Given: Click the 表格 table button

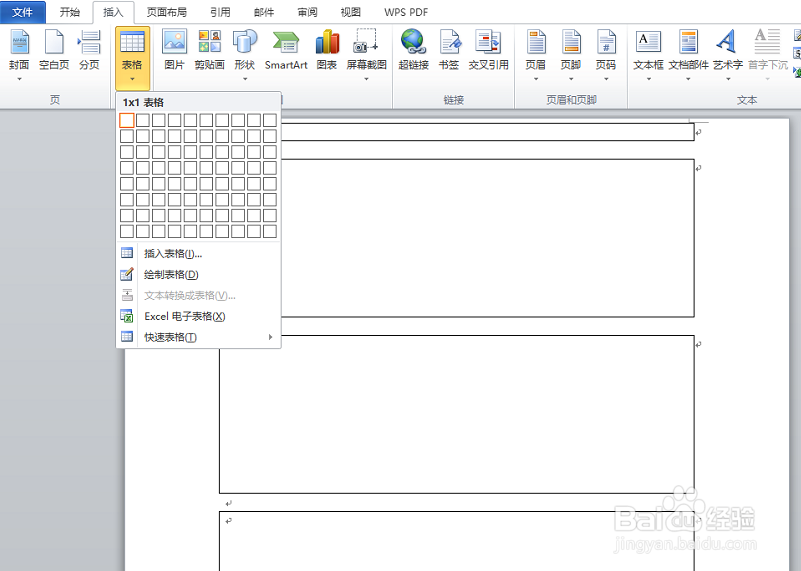Looking at the screenshot, I should 132,57.
